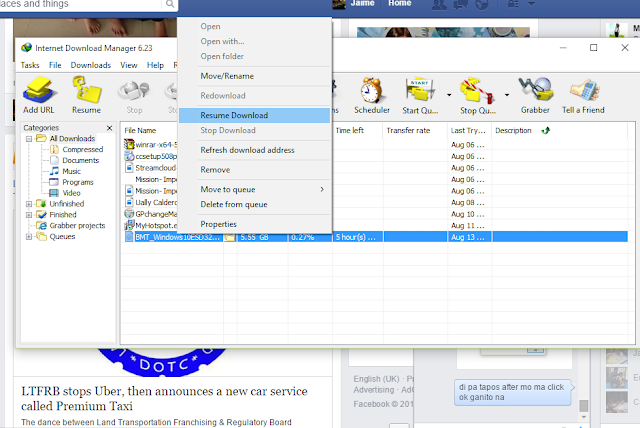Sort by Last Try column header
This screenshot has width=640, height=428.
click(x=469, y=131)
